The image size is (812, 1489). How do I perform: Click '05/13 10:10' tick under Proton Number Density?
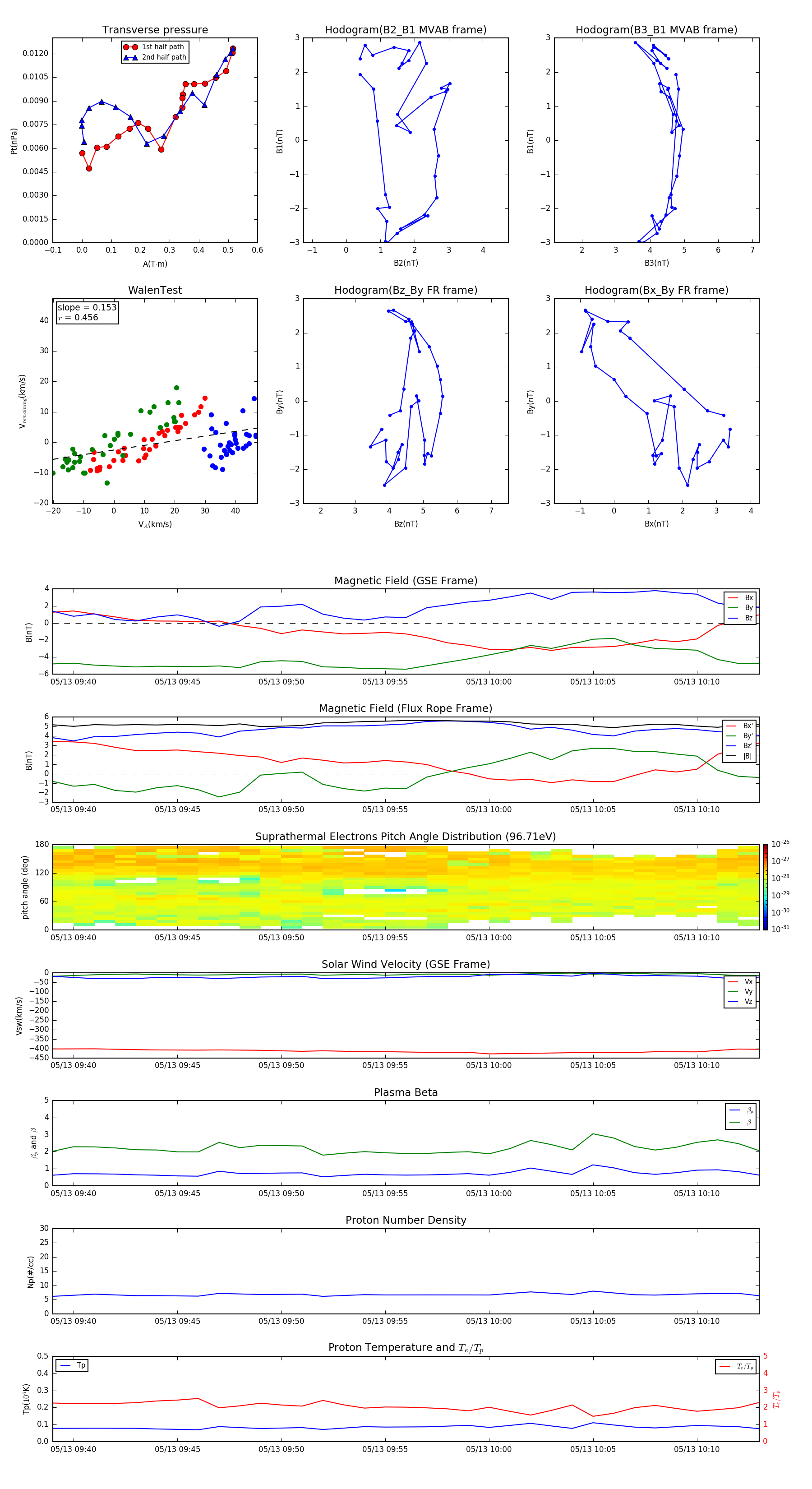[x=697, y=1321]
